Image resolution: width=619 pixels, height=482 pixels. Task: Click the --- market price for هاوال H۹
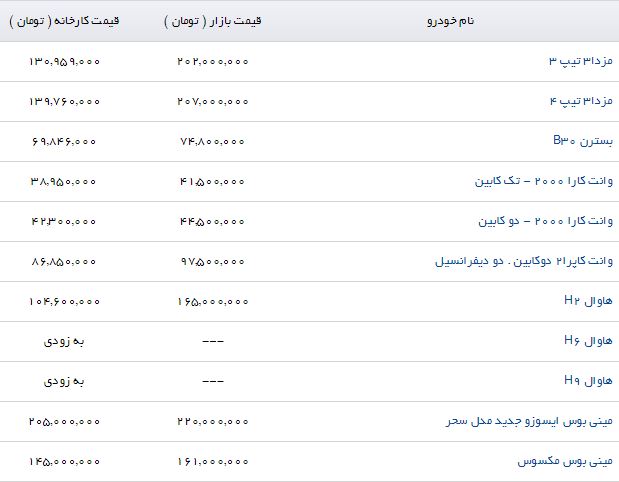(x=213, y=381)
